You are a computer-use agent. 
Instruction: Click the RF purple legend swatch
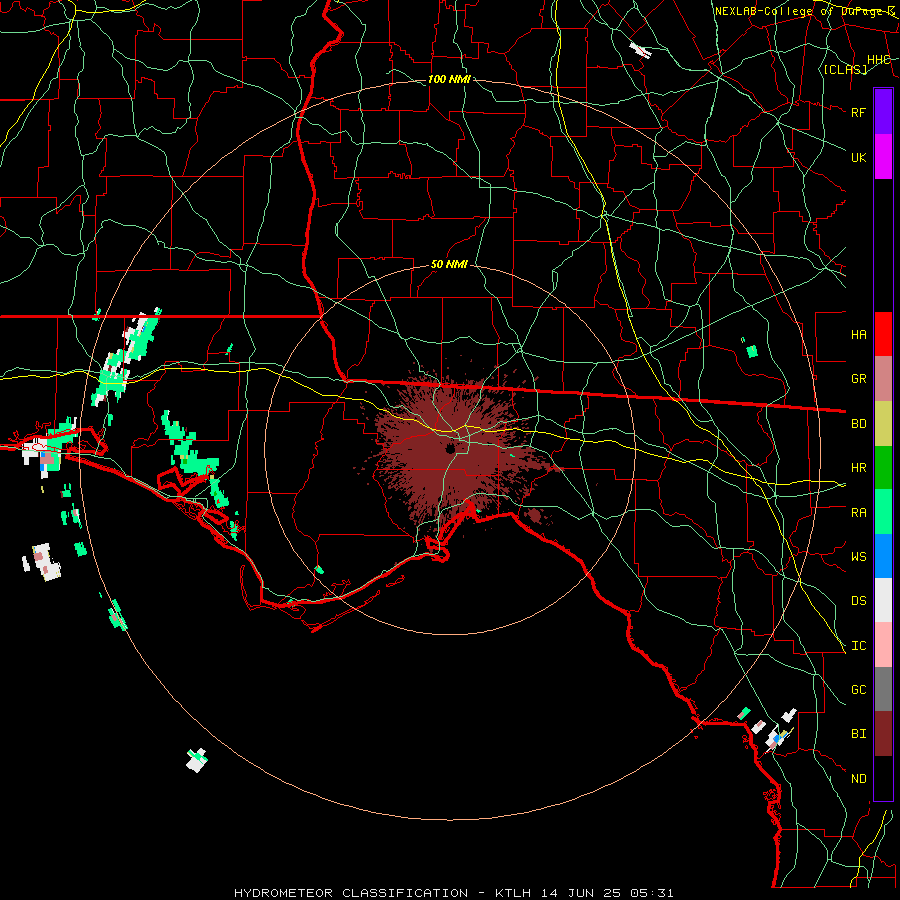[x=883, y=112]
